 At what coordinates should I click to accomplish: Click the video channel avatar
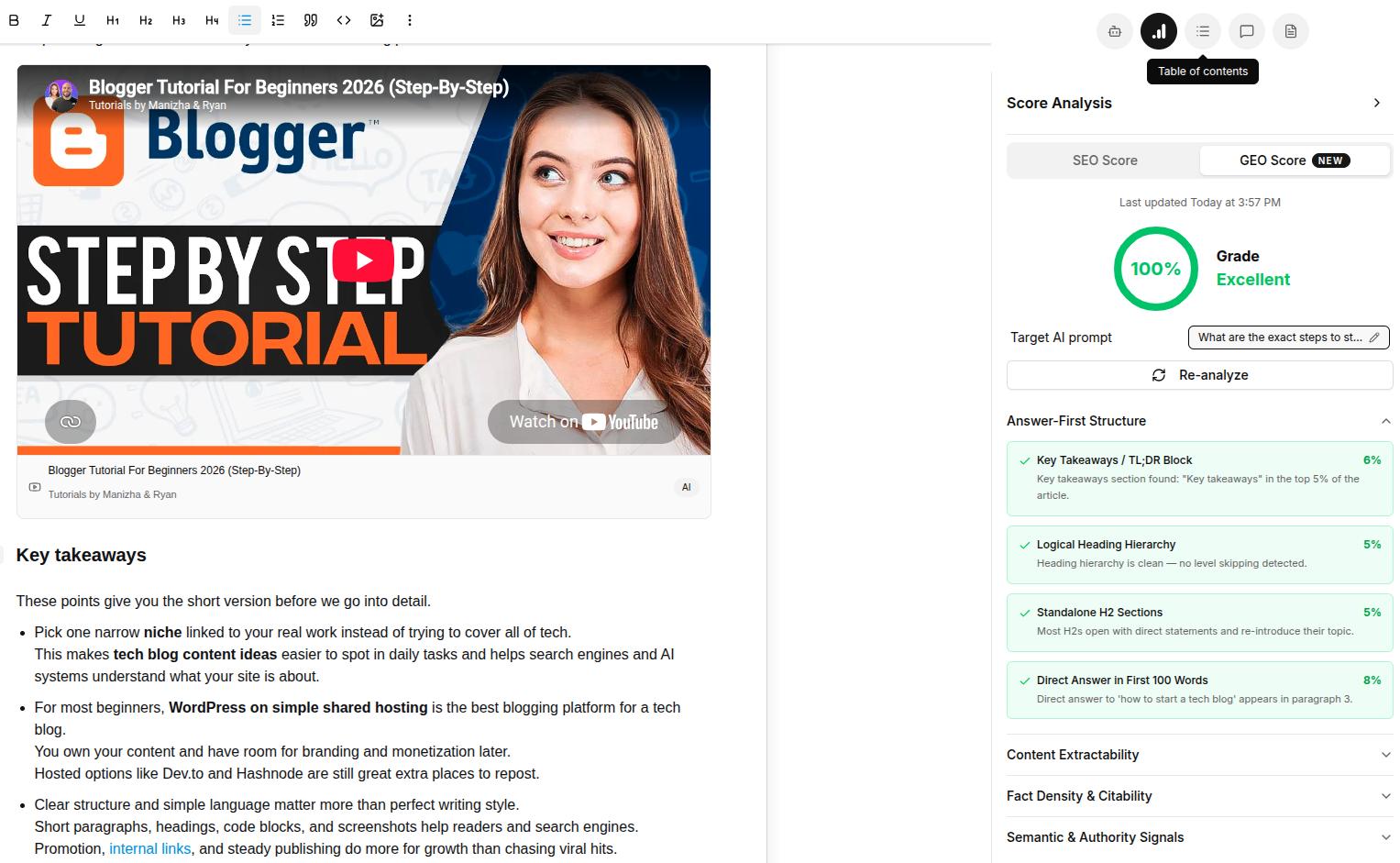tap(61, 95)
